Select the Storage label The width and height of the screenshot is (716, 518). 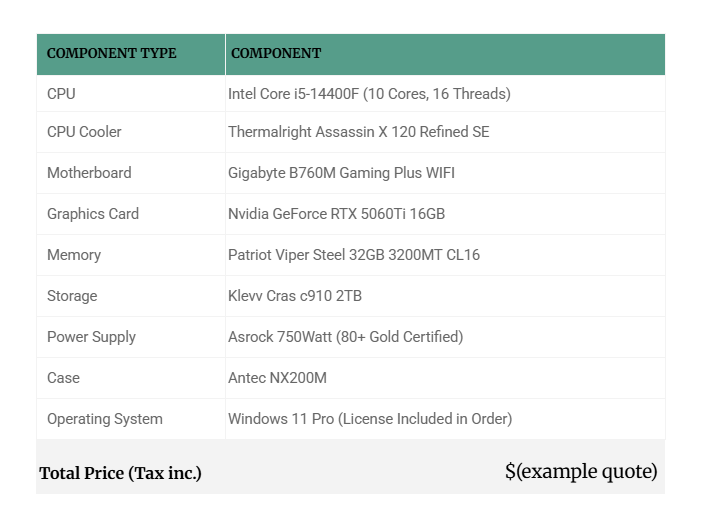pyautogui.click(x=72, y=296)
